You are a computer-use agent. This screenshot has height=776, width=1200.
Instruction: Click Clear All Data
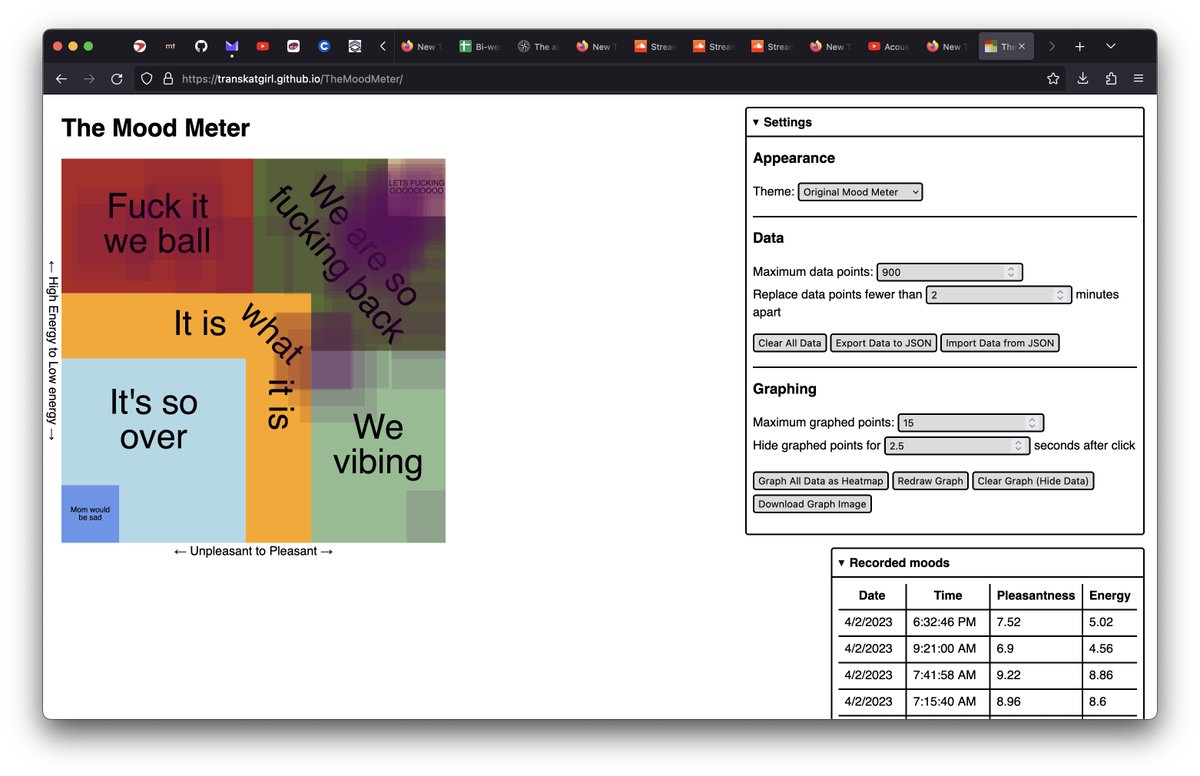pyautogui.click(x=789, y=343)
